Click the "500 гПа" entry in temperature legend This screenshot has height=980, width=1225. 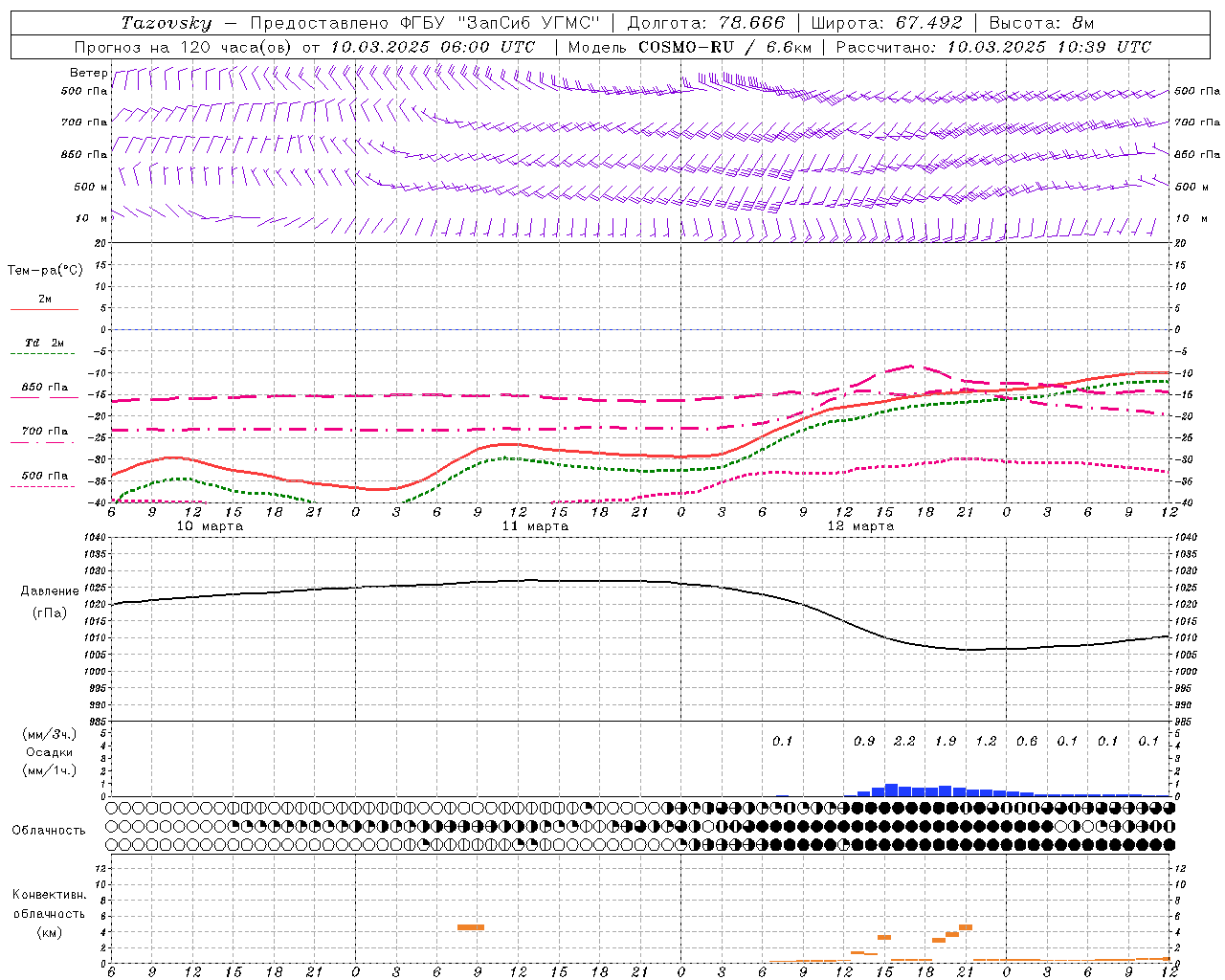click(x=44, y=476)
